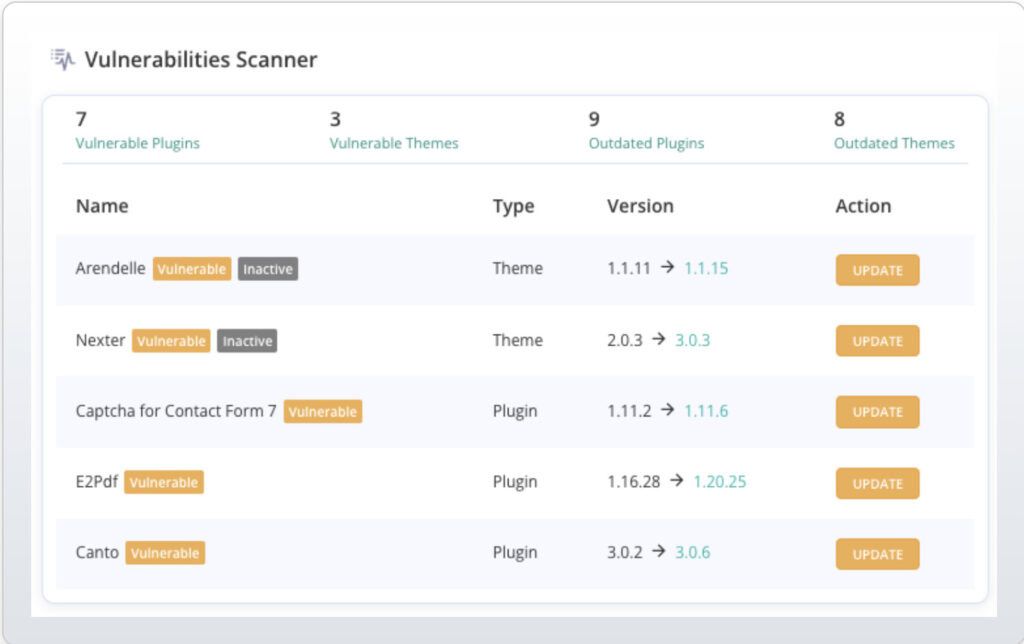Click the Inactive badge next to Arendelle
Screen dimensions: 1024x644
[268, 269]
